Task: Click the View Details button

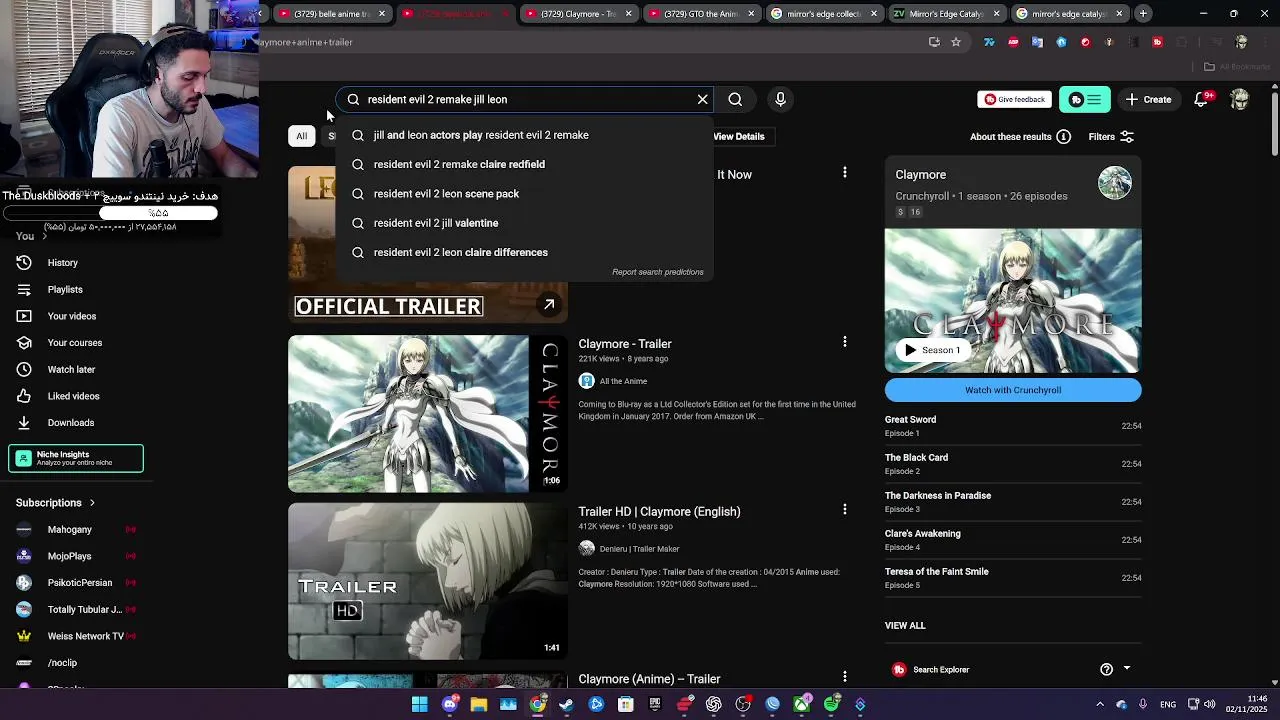Action: [738, 136]
